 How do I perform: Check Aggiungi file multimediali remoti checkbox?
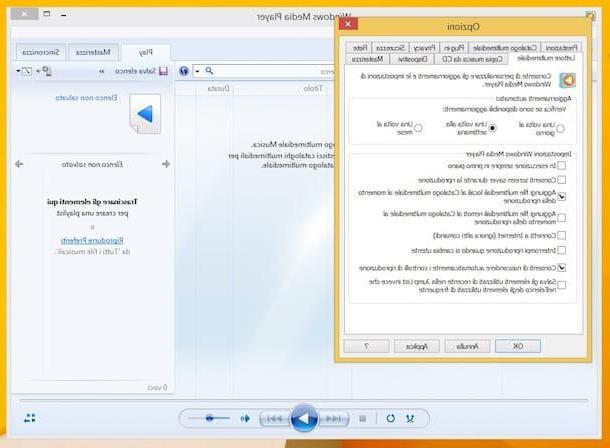click(x=561, y=218)
